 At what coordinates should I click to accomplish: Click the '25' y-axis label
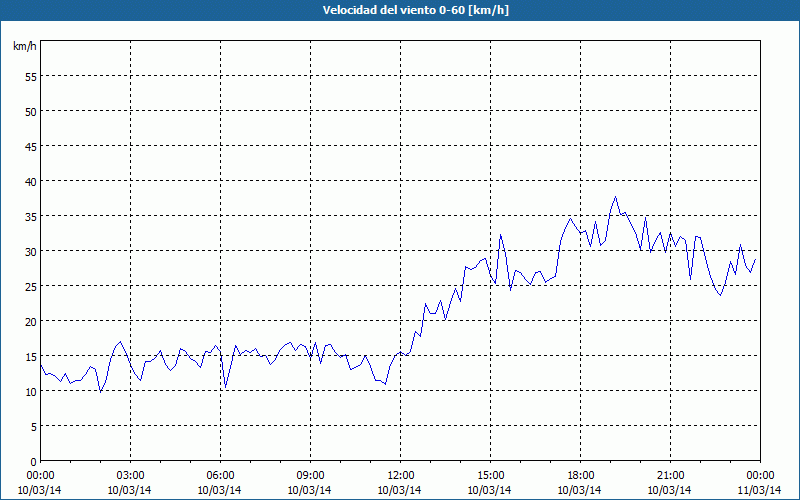(x=31, y=286)
